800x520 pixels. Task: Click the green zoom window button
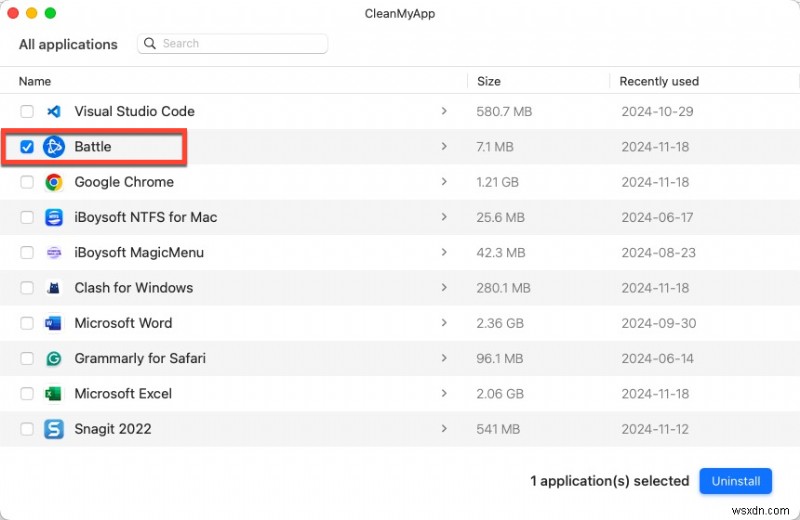pos(50,13)
